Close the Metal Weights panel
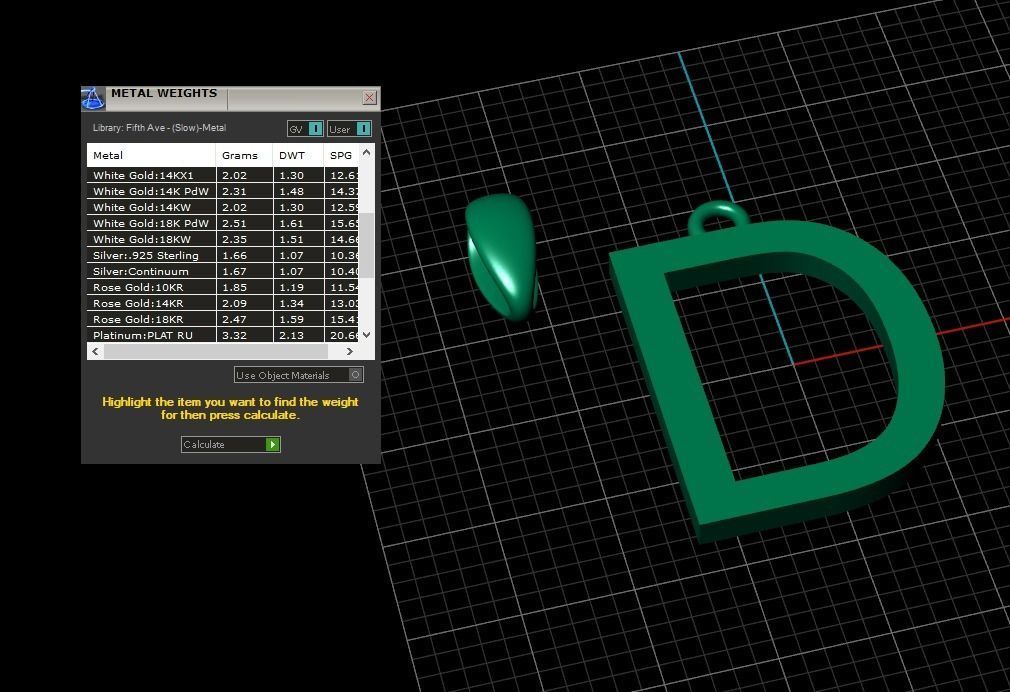Image resolution: width=1010 pixels, height=692 pixels. pos(369,97)
